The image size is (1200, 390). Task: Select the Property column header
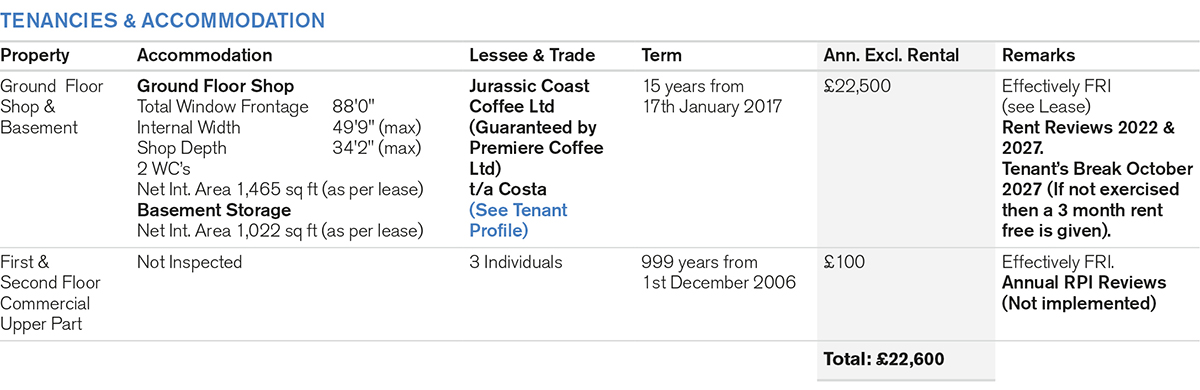pyautogui.click(x=35, y=56)
